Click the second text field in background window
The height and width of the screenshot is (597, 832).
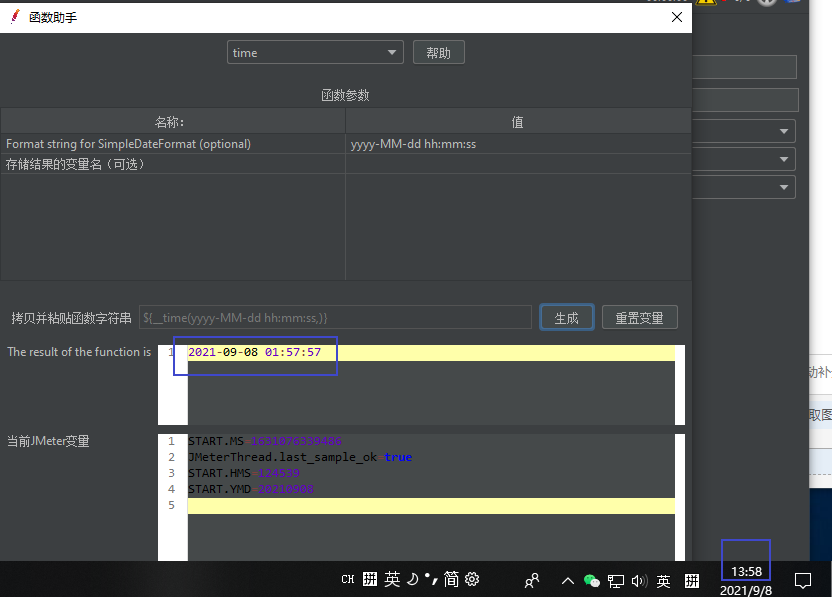[x=746, y=100]
